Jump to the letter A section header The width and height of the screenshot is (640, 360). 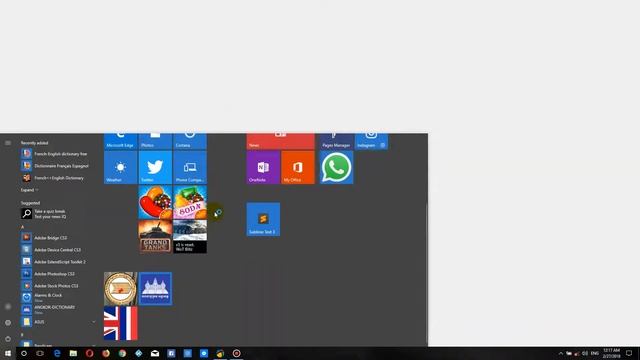point(23,227)
